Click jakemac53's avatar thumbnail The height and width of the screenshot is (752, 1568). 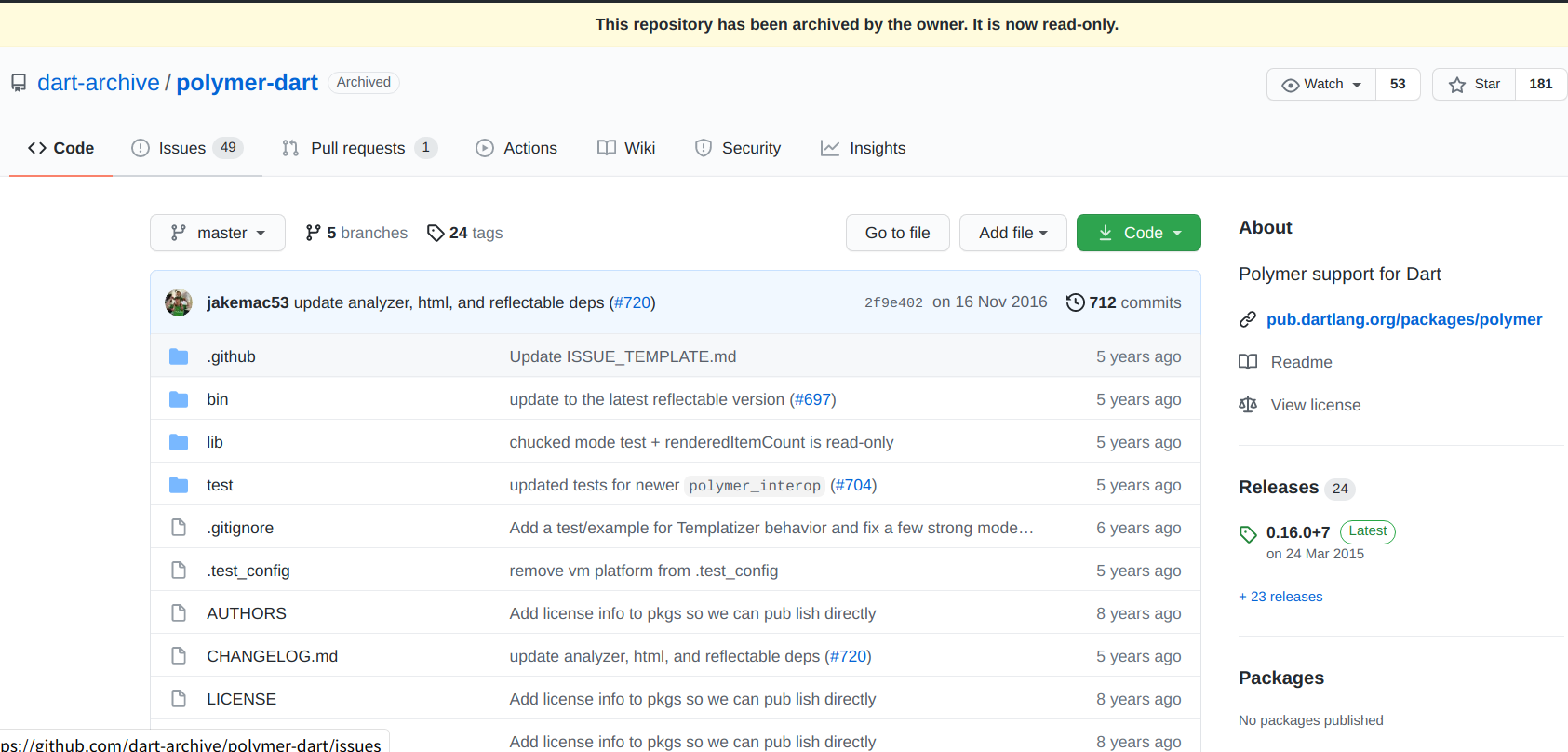179,302
